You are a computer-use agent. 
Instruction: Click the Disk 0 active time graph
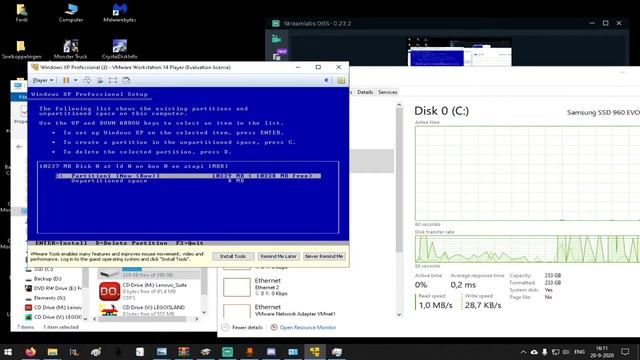(x=527, y=173)
